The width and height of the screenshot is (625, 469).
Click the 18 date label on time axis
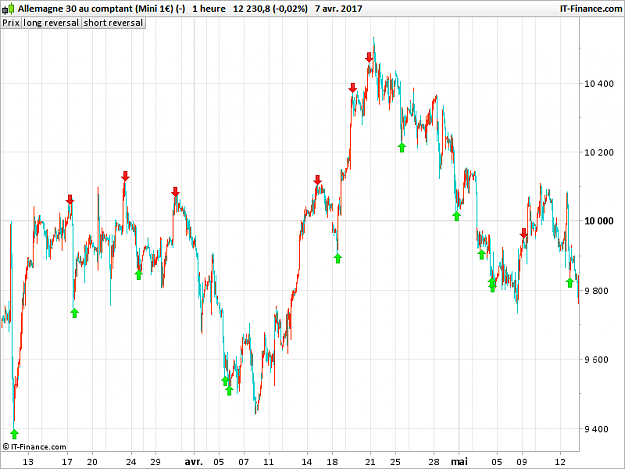click(x=332, y=462)
